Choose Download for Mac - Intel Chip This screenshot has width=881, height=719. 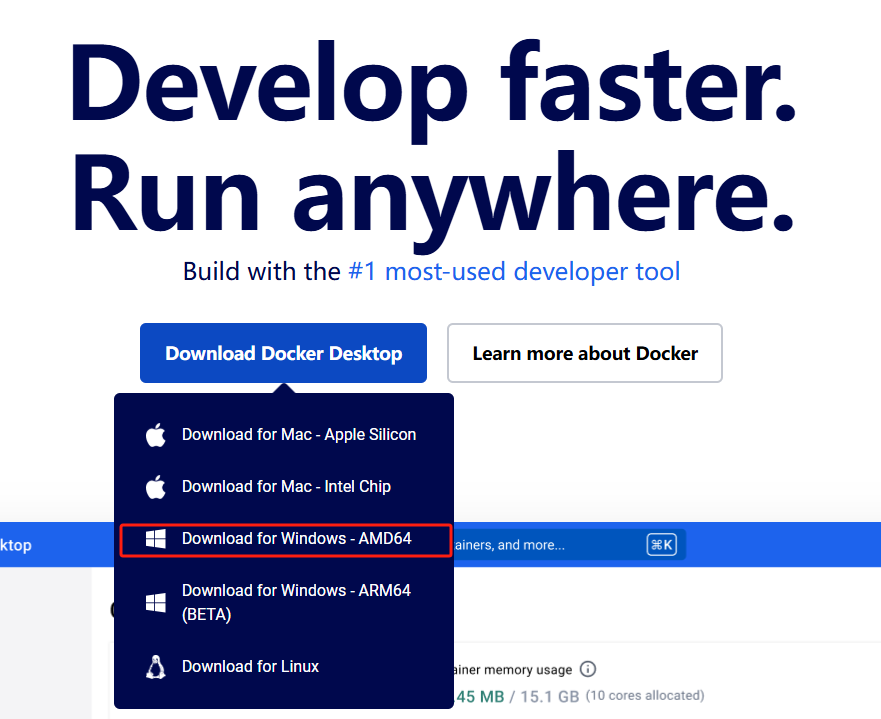(x=284, y=486)
